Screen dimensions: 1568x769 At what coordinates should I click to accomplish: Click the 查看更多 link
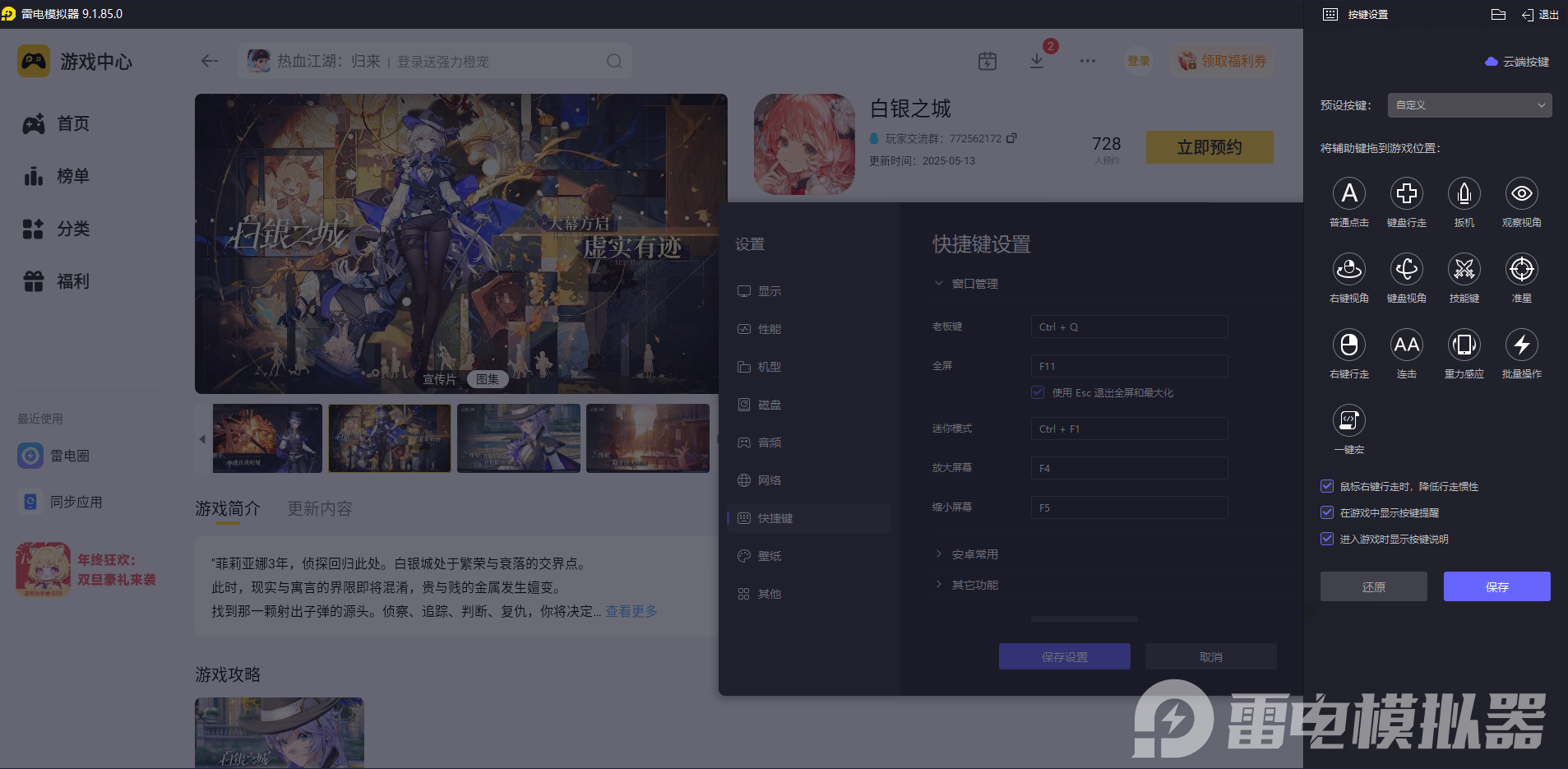[x=631, y=611]
